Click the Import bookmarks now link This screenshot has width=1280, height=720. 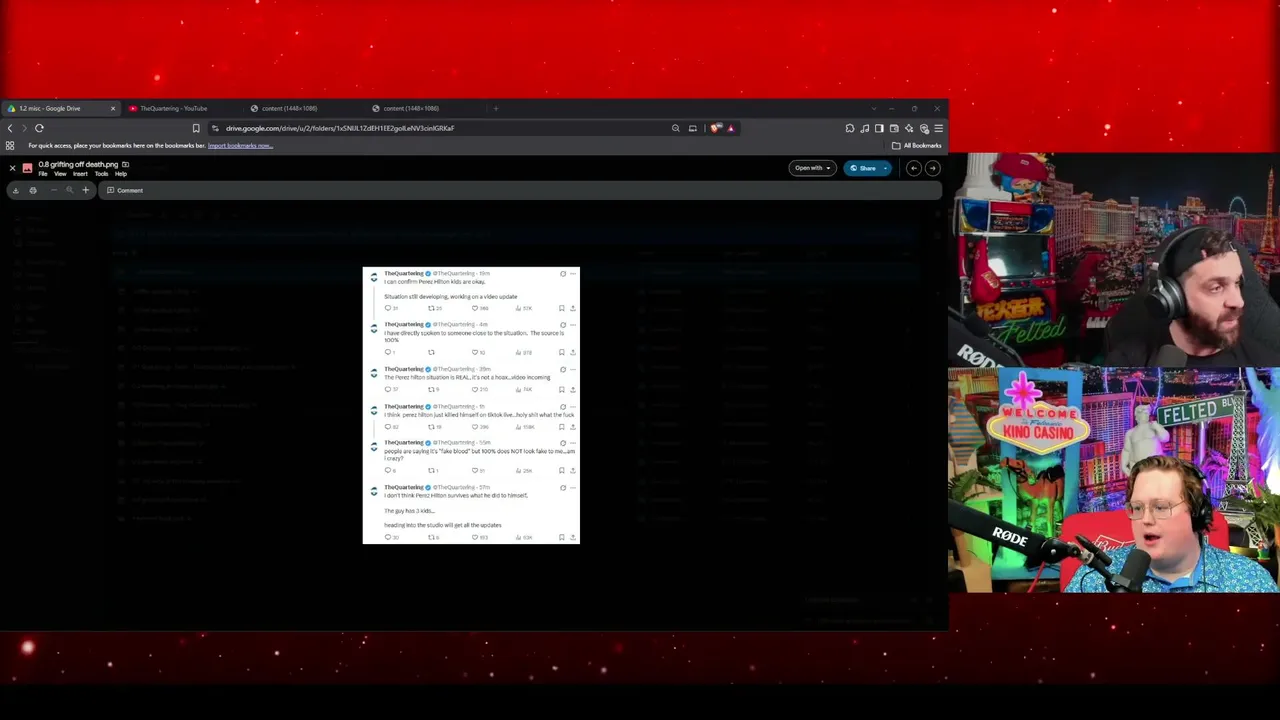click(240, 146)
